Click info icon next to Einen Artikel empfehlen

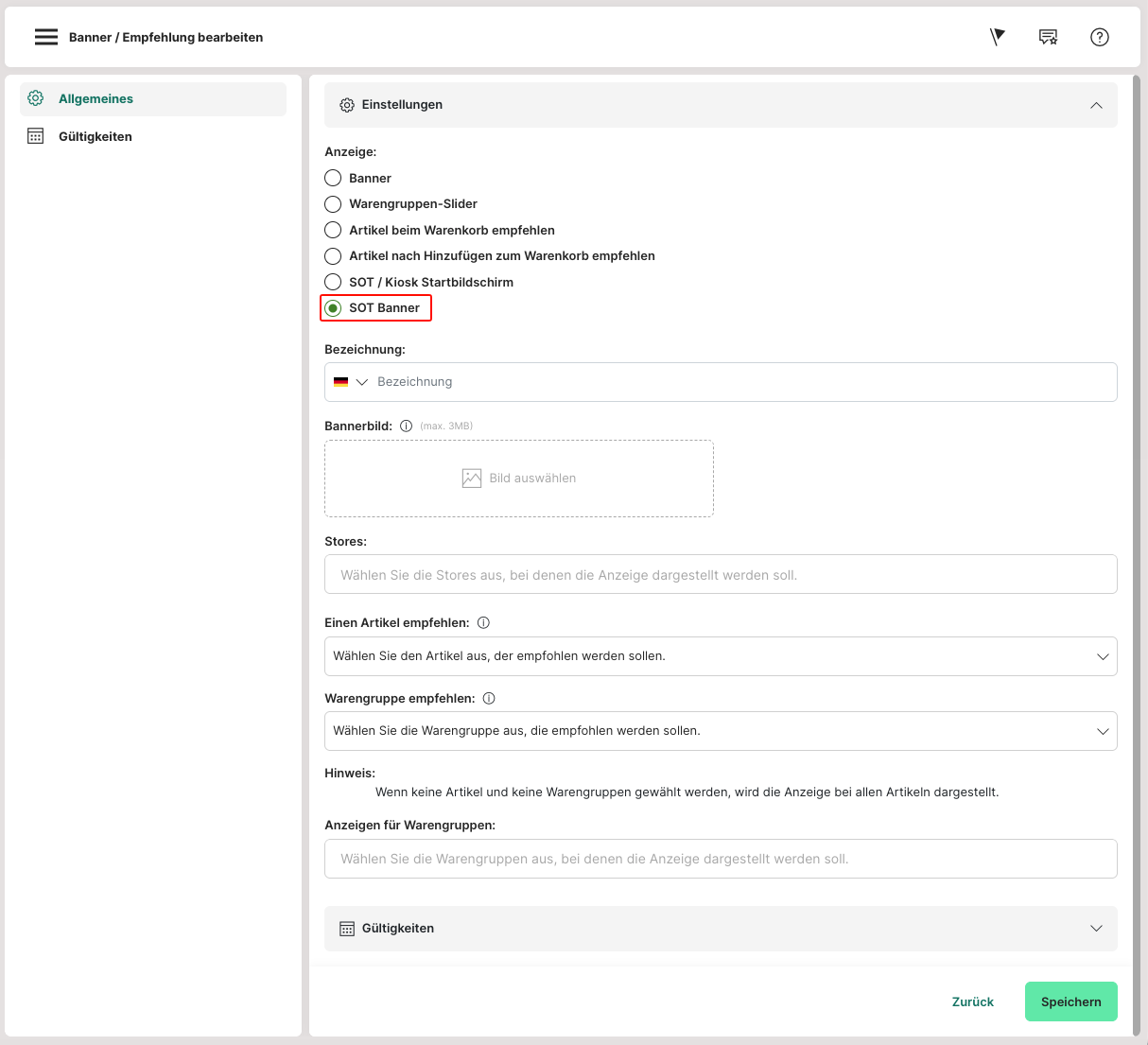(483, 622)
